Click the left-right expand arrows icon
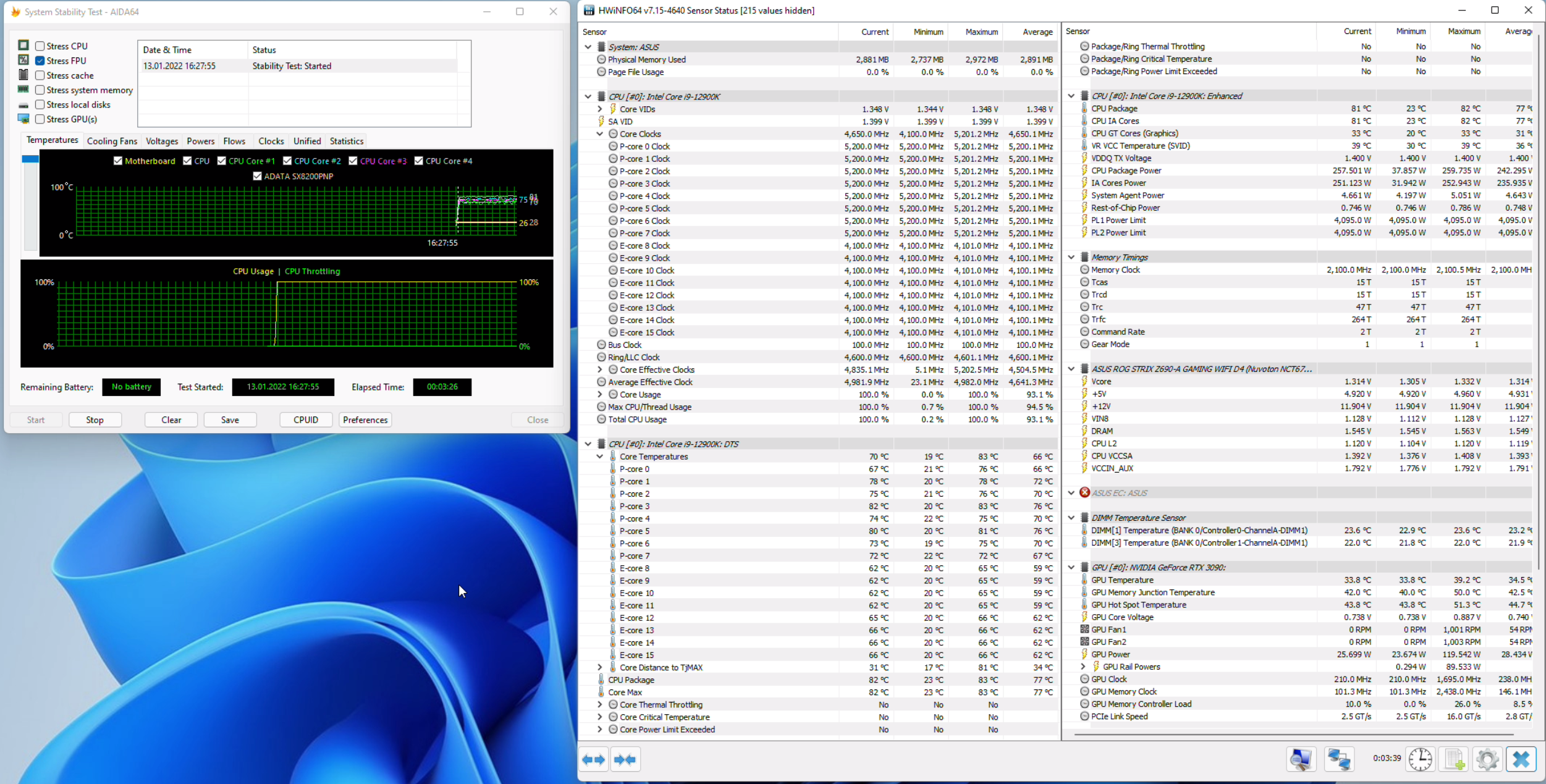 point(594,759)
